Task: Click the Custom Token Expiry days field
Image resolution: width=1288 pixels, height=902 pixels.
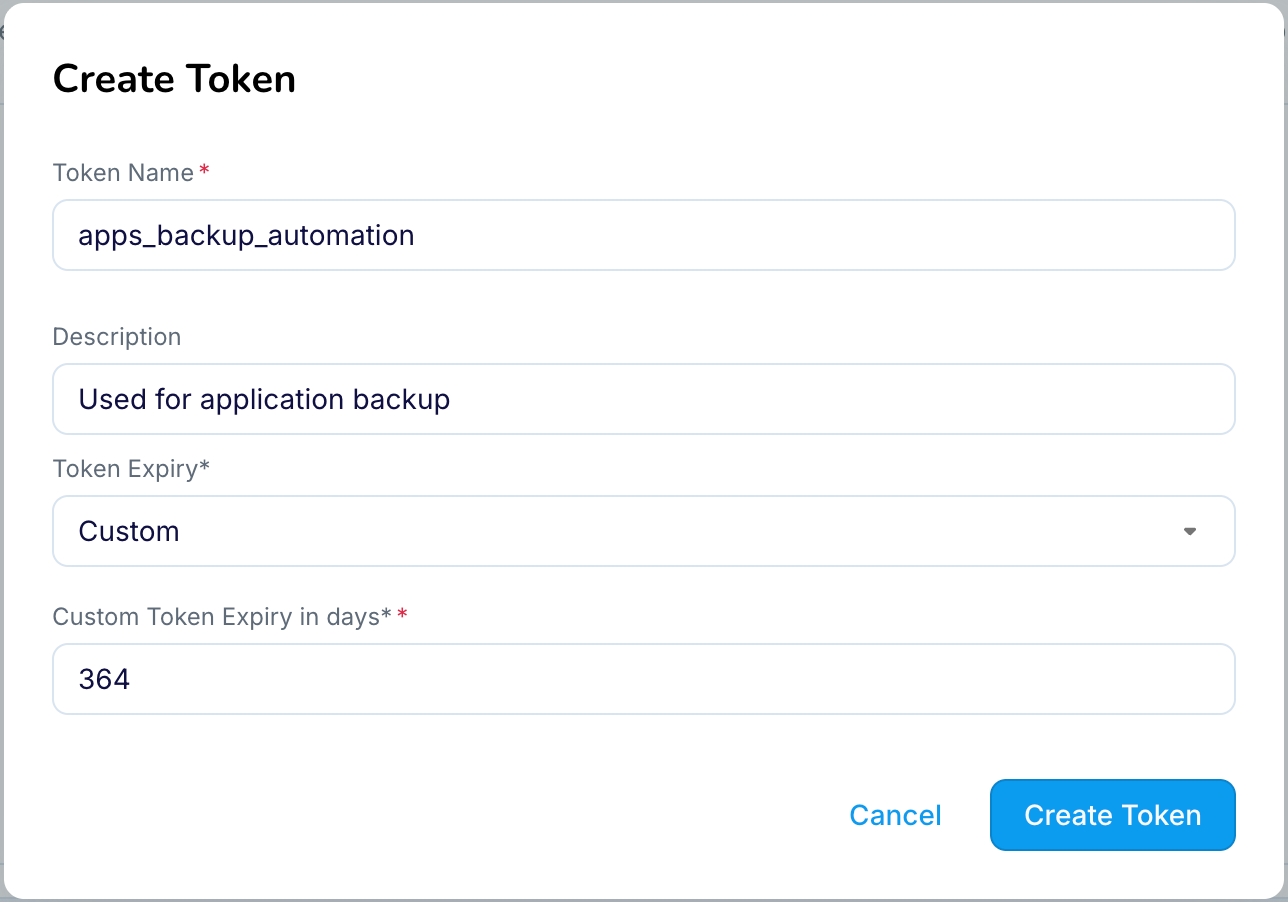Action: (644, 678)
